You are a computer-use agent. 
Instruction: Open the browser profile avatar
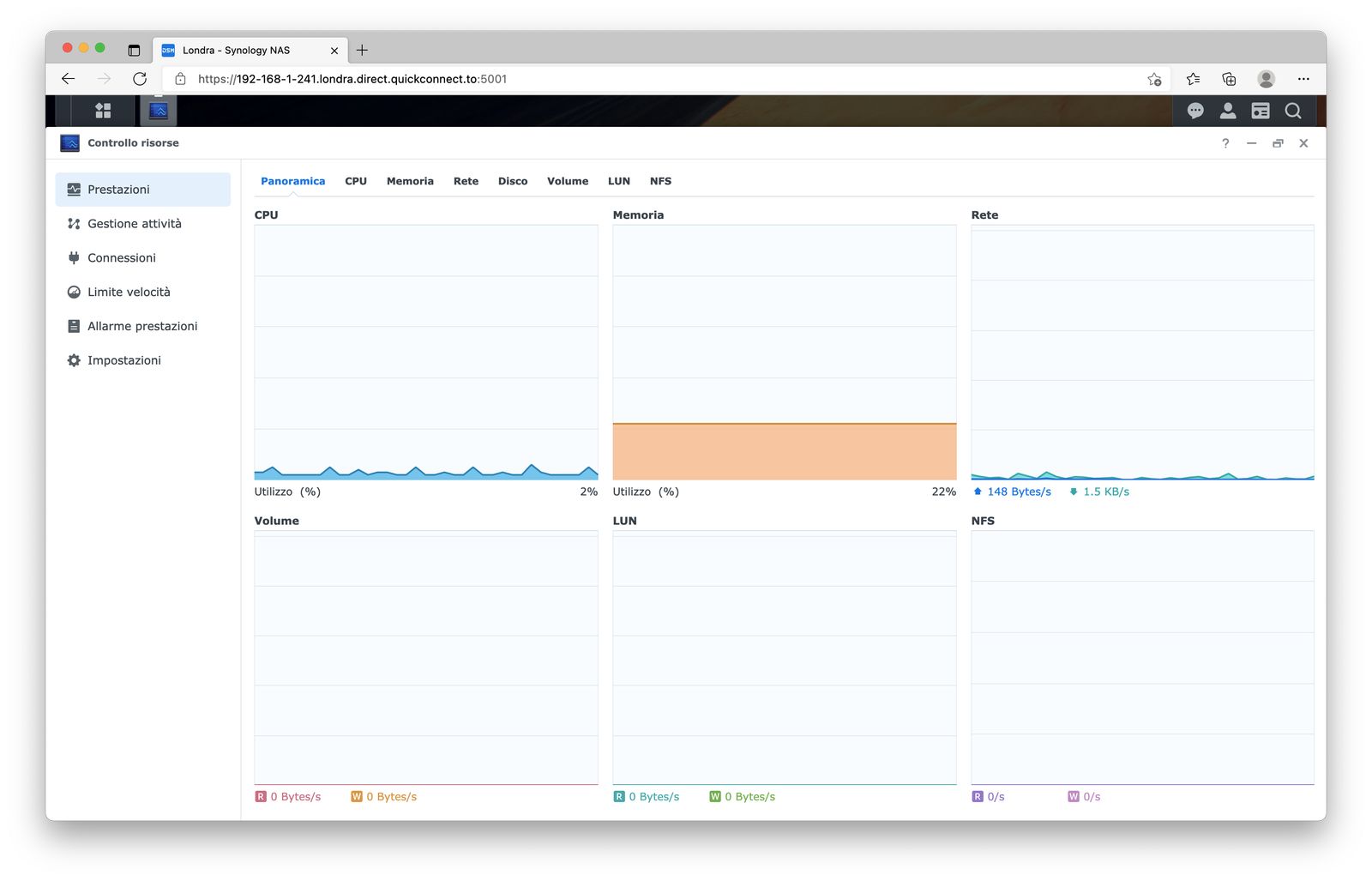[1266, 79]
